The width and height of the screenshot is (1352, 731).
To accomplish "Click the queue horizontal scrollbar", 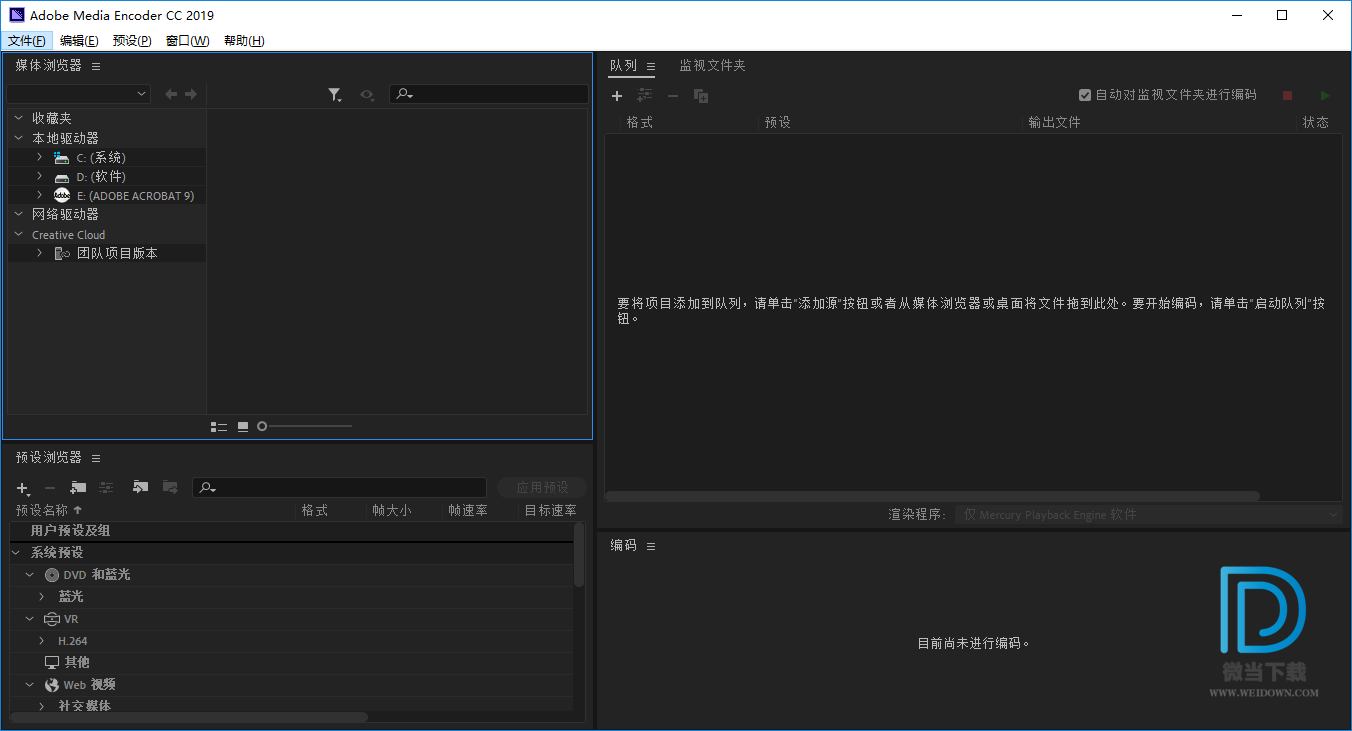I will click(932, 496).
